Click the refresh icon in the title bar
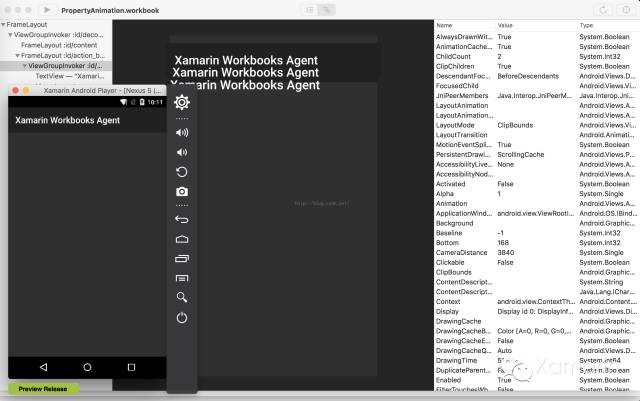640x401 pixels. (603, 10)
